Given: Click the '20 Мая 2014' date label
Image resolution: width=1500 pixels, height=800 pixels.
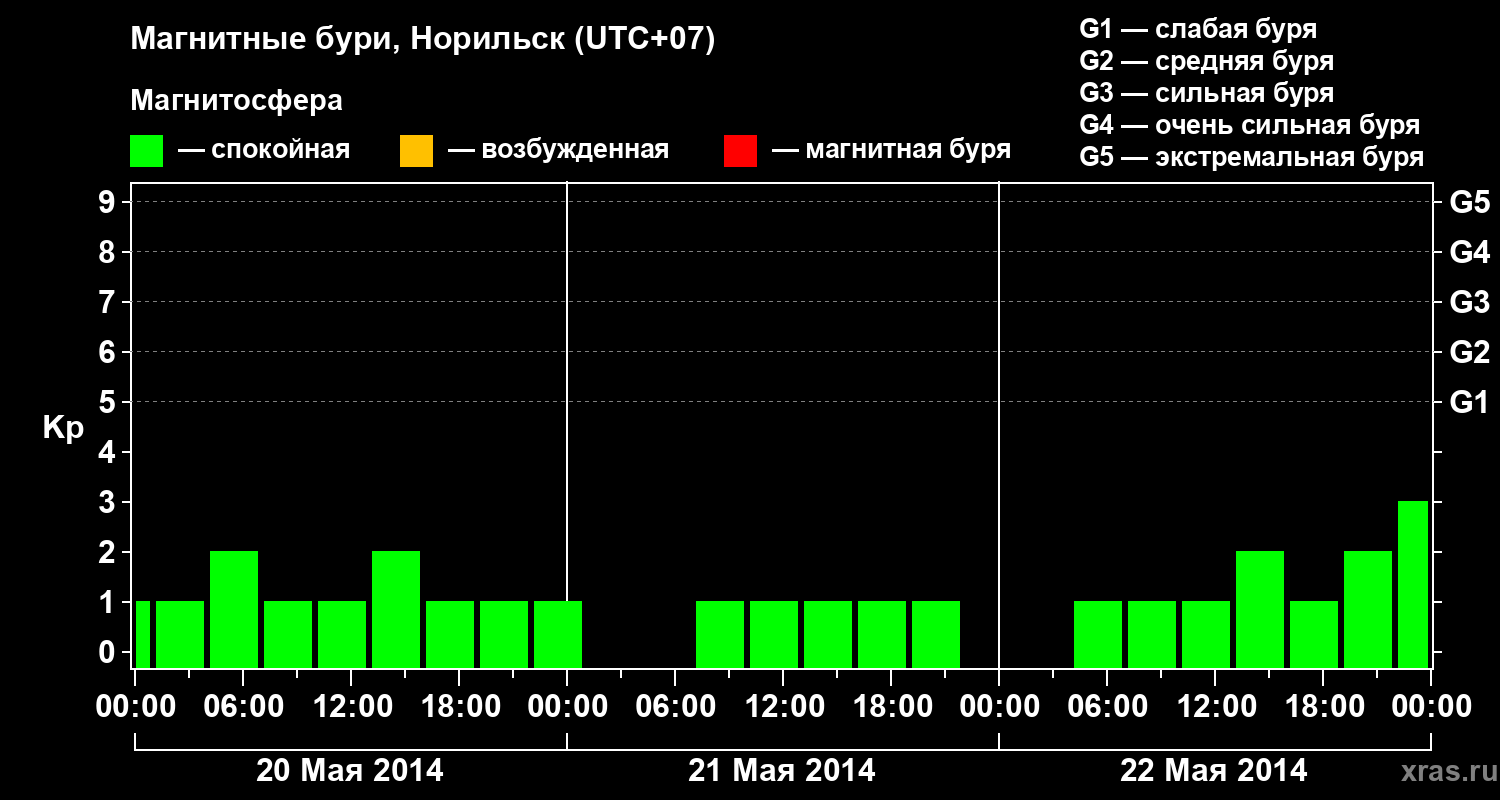Looking at the screenshot, I should click(350, 771).
